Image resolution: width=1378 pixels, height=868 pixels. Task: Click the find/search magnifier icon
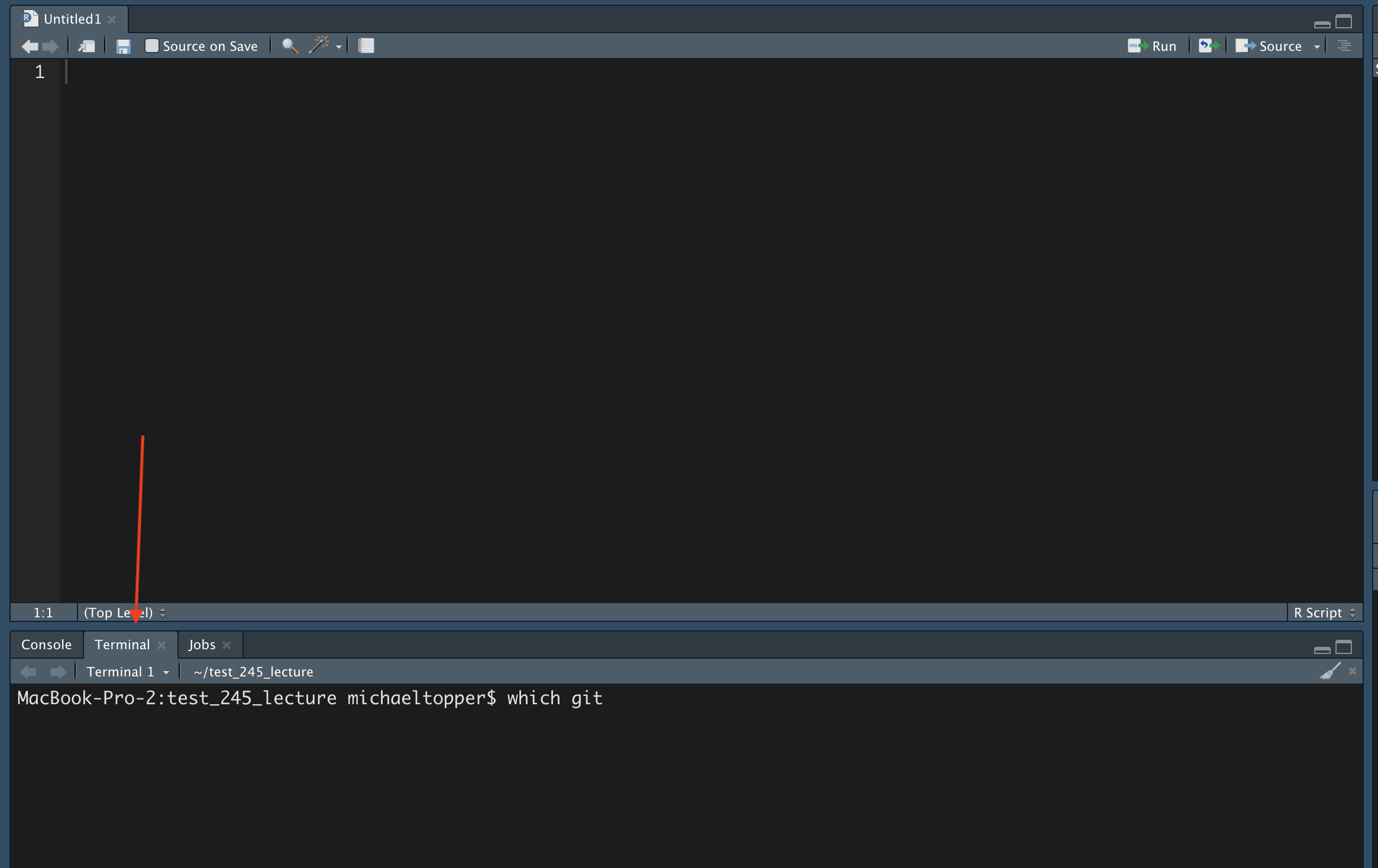(289, 46)
